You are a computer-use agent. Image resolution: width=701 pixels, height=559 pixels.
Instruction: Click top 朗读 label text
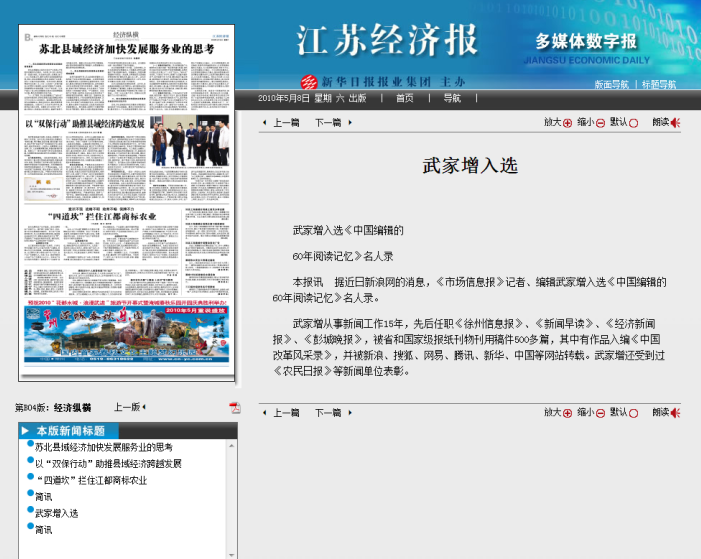pos(660,122)
